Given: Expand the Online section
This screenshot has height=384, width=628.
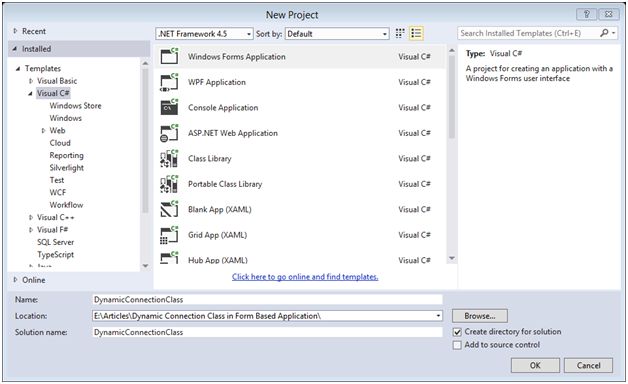Looking at the screenshot, I should pos(16,279).
